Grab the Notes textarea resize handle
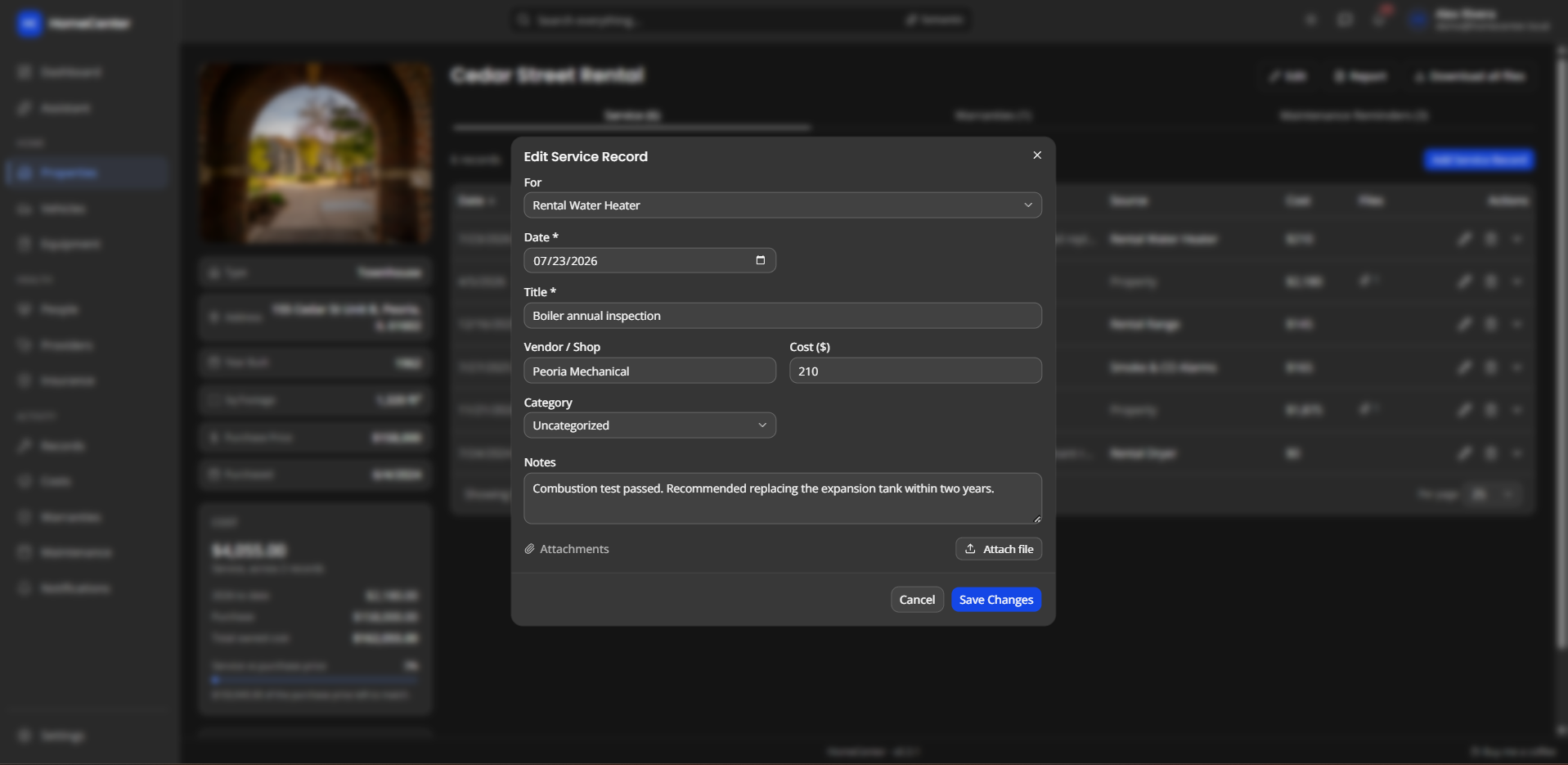This screenshot has width=1568, height=765. coord(1036,519)
